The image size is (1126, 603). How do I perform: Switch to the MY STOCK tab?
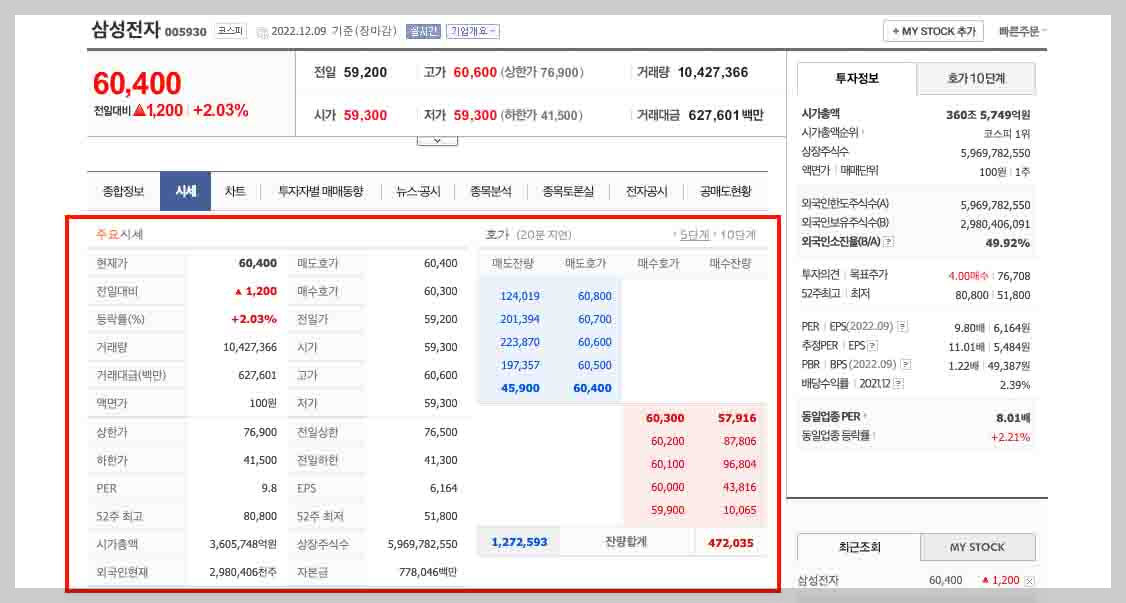click(977, 547)
